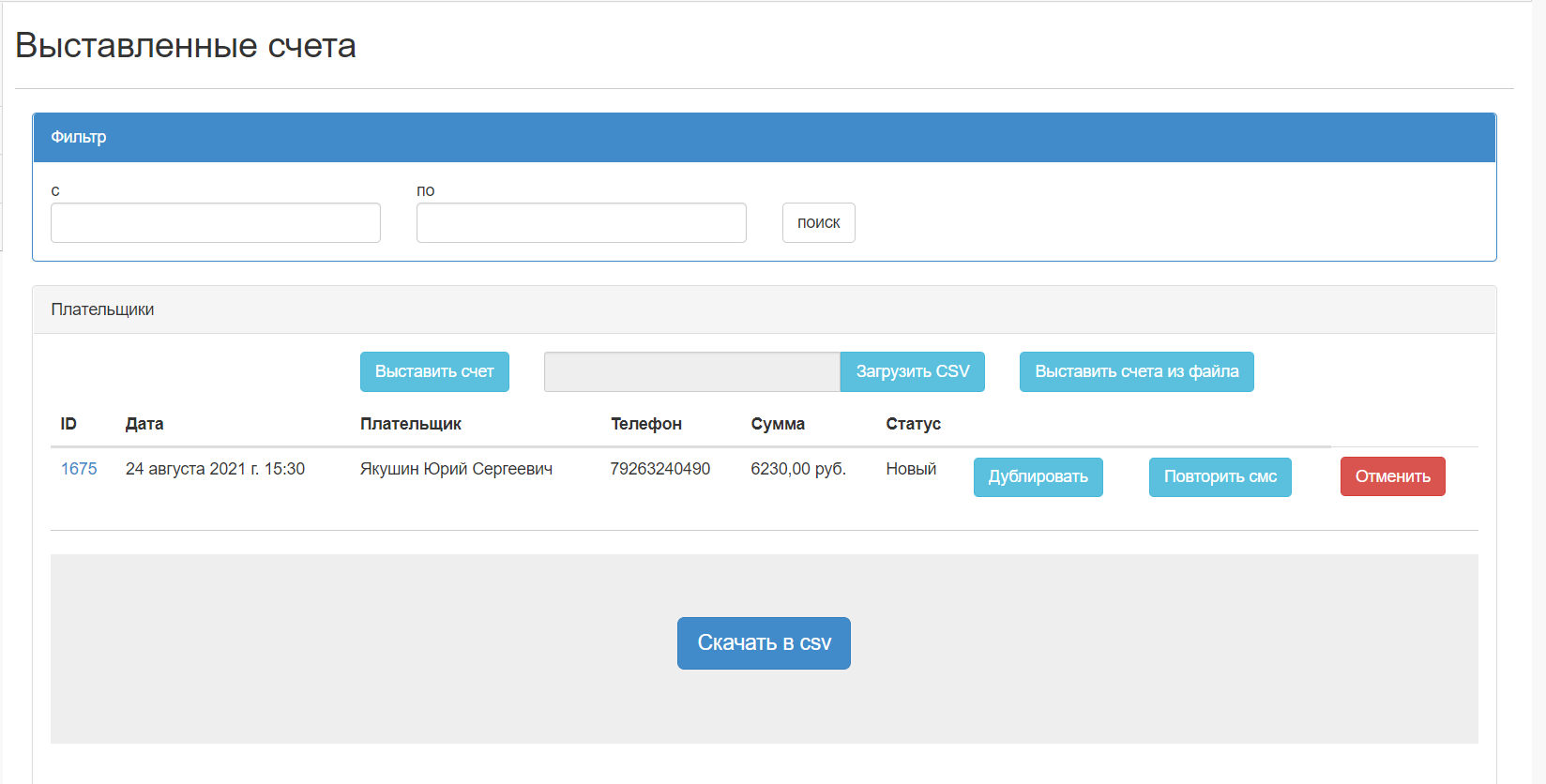Image resolution: width=1546 pixels, height=784 pixels.
Task: Open invoice ID 1675 link
Action: pos(79,469)
